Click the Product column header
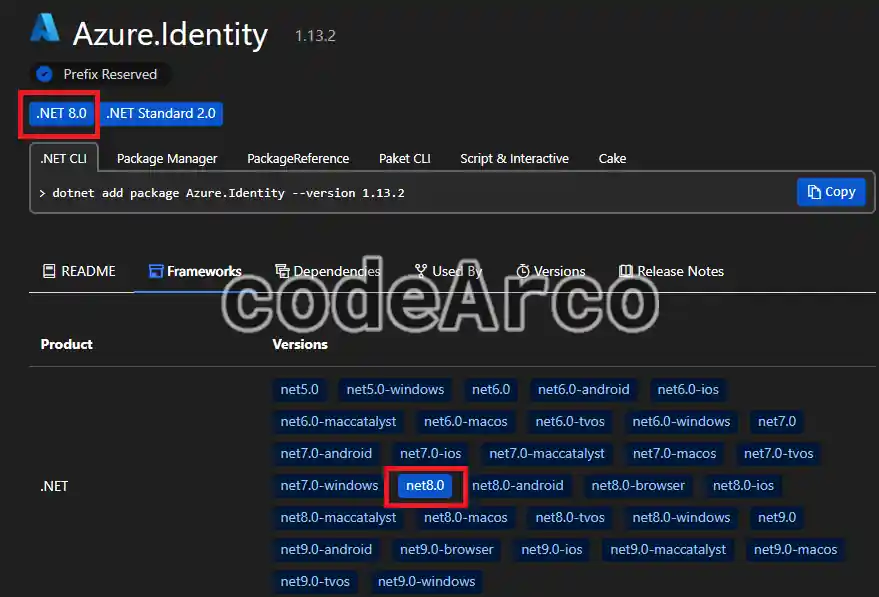This screenshot has width=879, height=597. click(x=67, y=344)
